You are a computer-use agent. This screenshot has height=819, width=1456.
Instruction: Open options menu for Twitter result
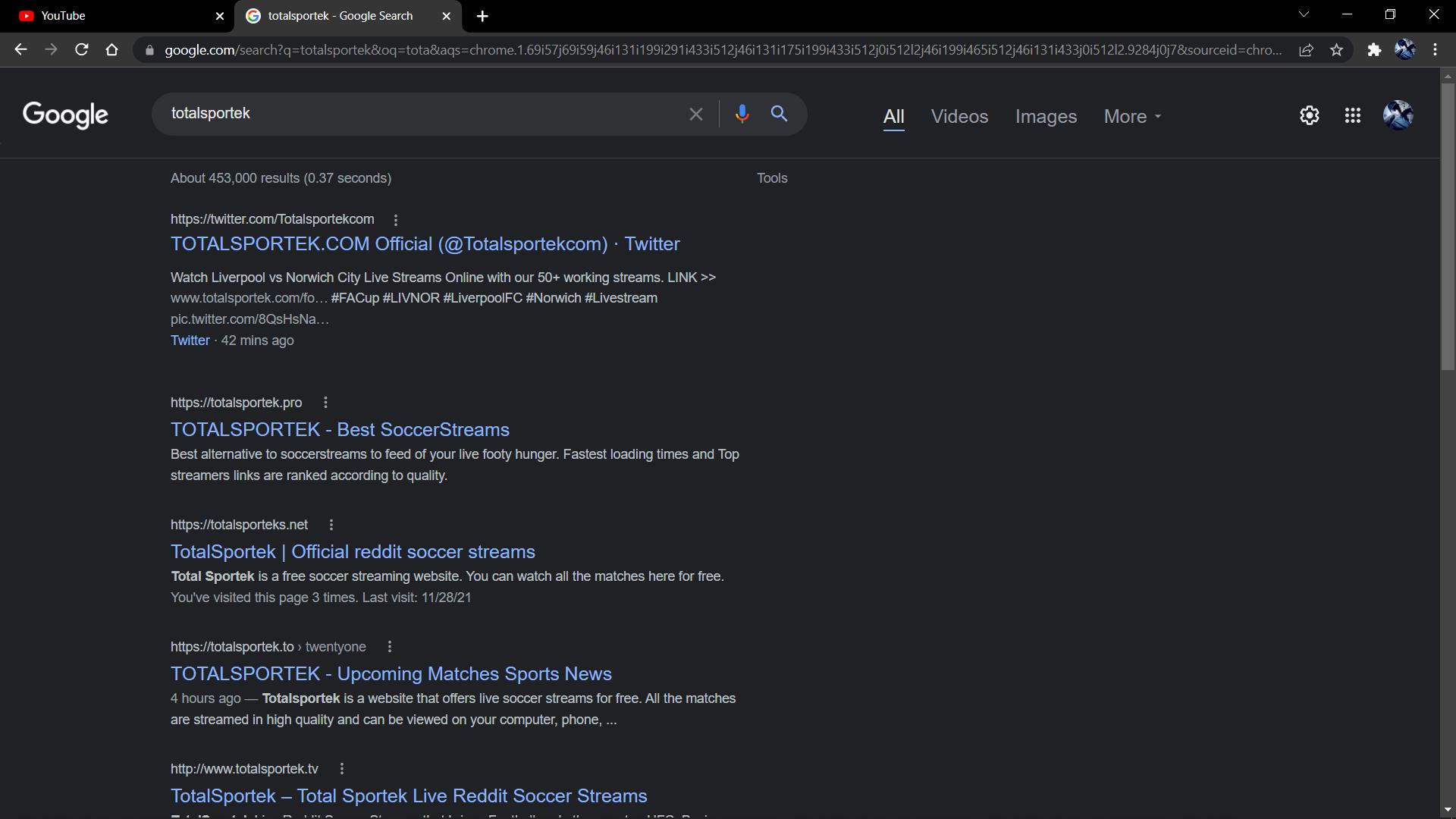(395, 220)
